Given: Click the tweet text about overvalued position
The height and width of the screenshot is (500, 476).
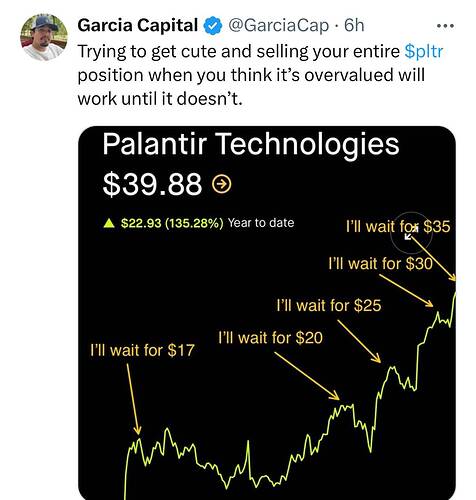Looking at the screenshot, I should coord(260,75).
